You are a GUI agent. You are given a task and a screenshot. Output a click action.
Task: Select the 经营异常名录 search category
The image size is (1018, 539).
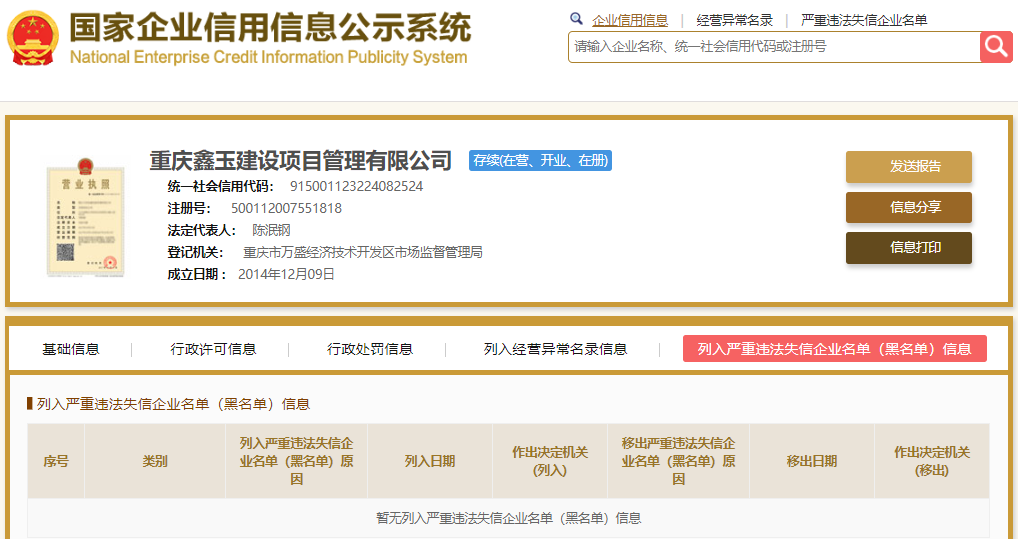click(734, 20)
